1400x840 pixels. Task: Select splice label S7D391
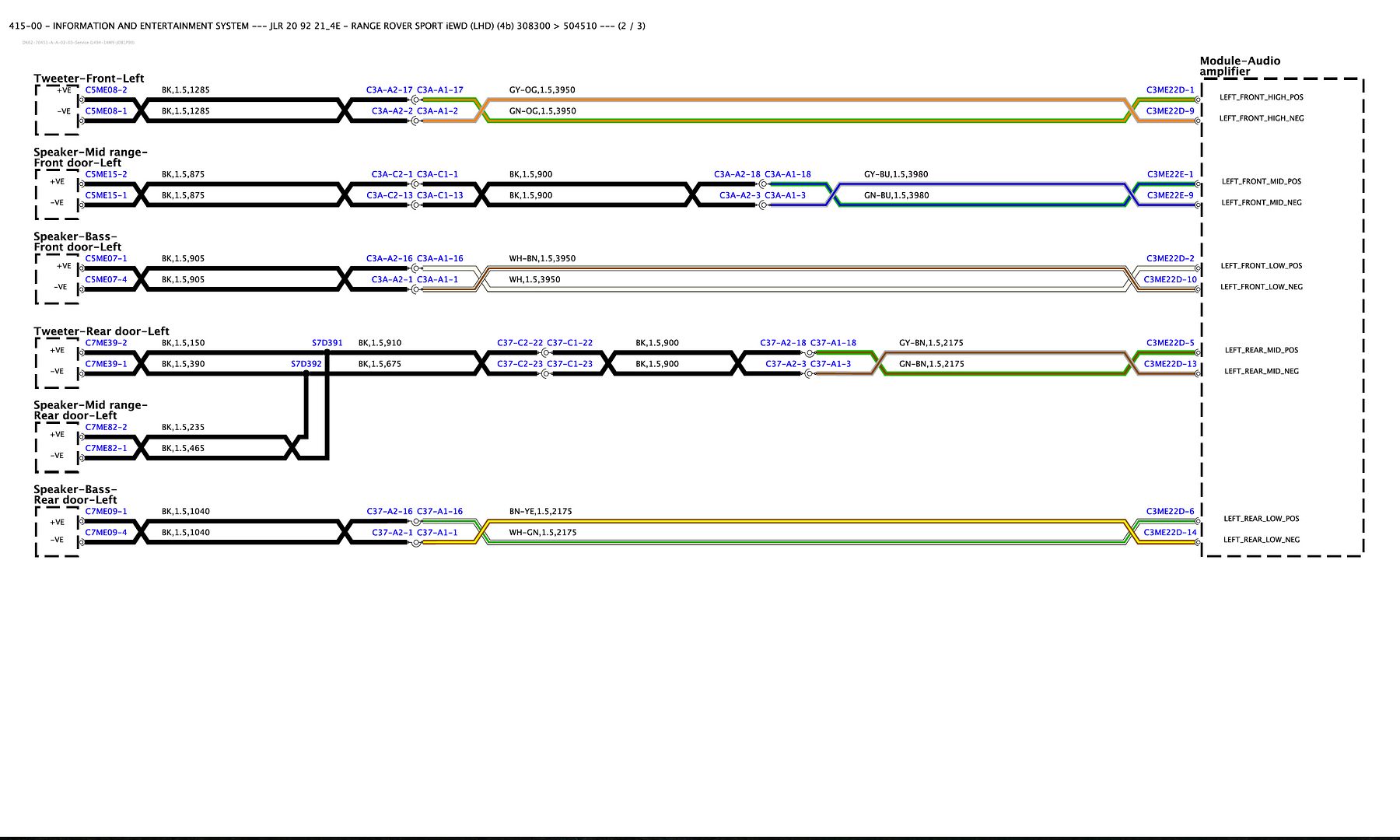tap(327, 342)
